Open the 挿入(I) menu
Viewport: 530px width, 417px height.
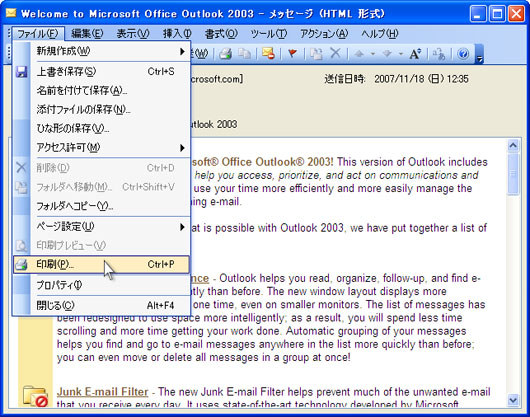[177, 34]
